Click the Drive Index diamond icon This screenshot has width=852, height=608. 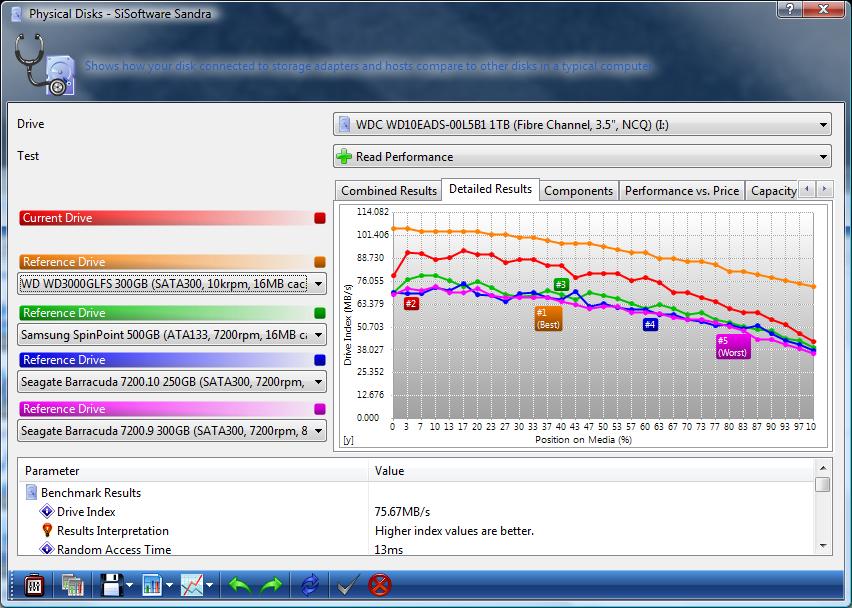47,511
